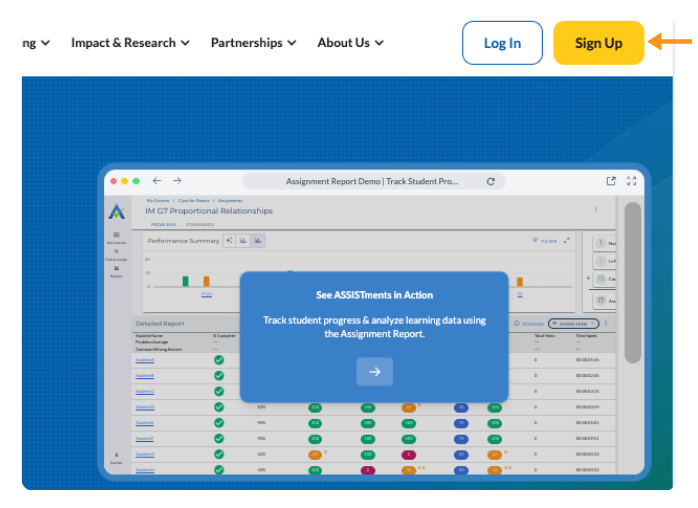This screenshot has width=698, height=508.
Task: Click the My Courses breadcrumb link
Action: point(158,201)
